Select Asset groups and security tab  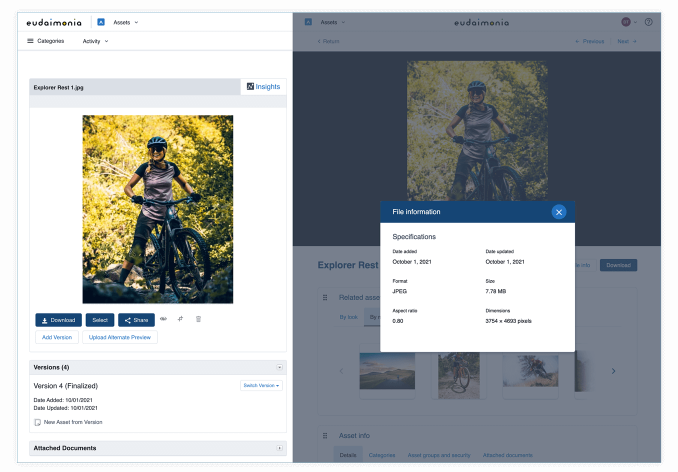click(439, 455)
